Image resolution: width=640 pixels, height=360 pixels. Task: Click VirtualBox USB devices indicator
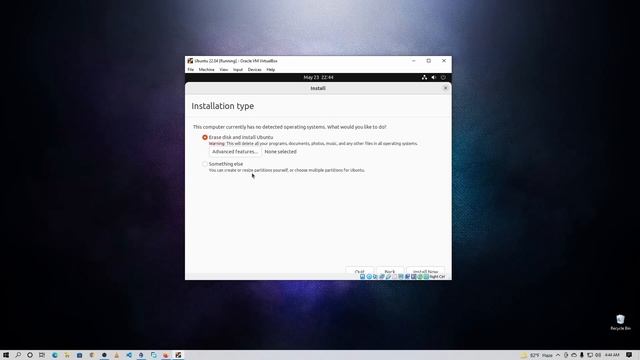tap(388, 277)
